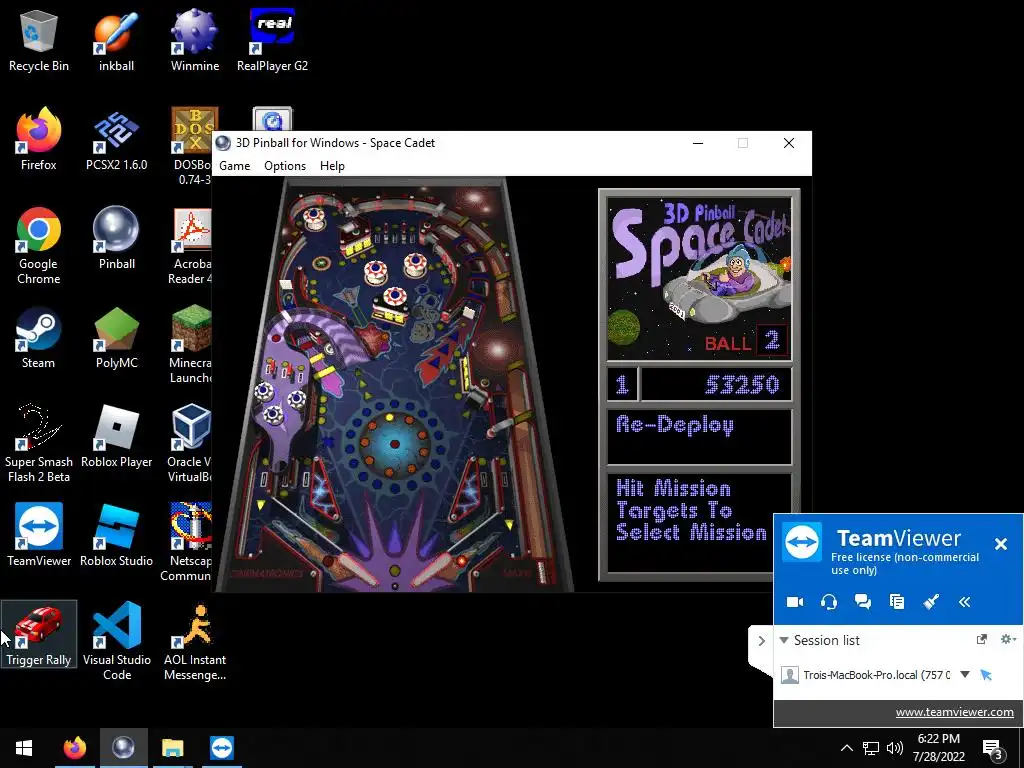The image size is (1024, 768).
Task: Expand Trois-MacBook-Pro.local session dropdown arrow
Action: tap(965, 675)
